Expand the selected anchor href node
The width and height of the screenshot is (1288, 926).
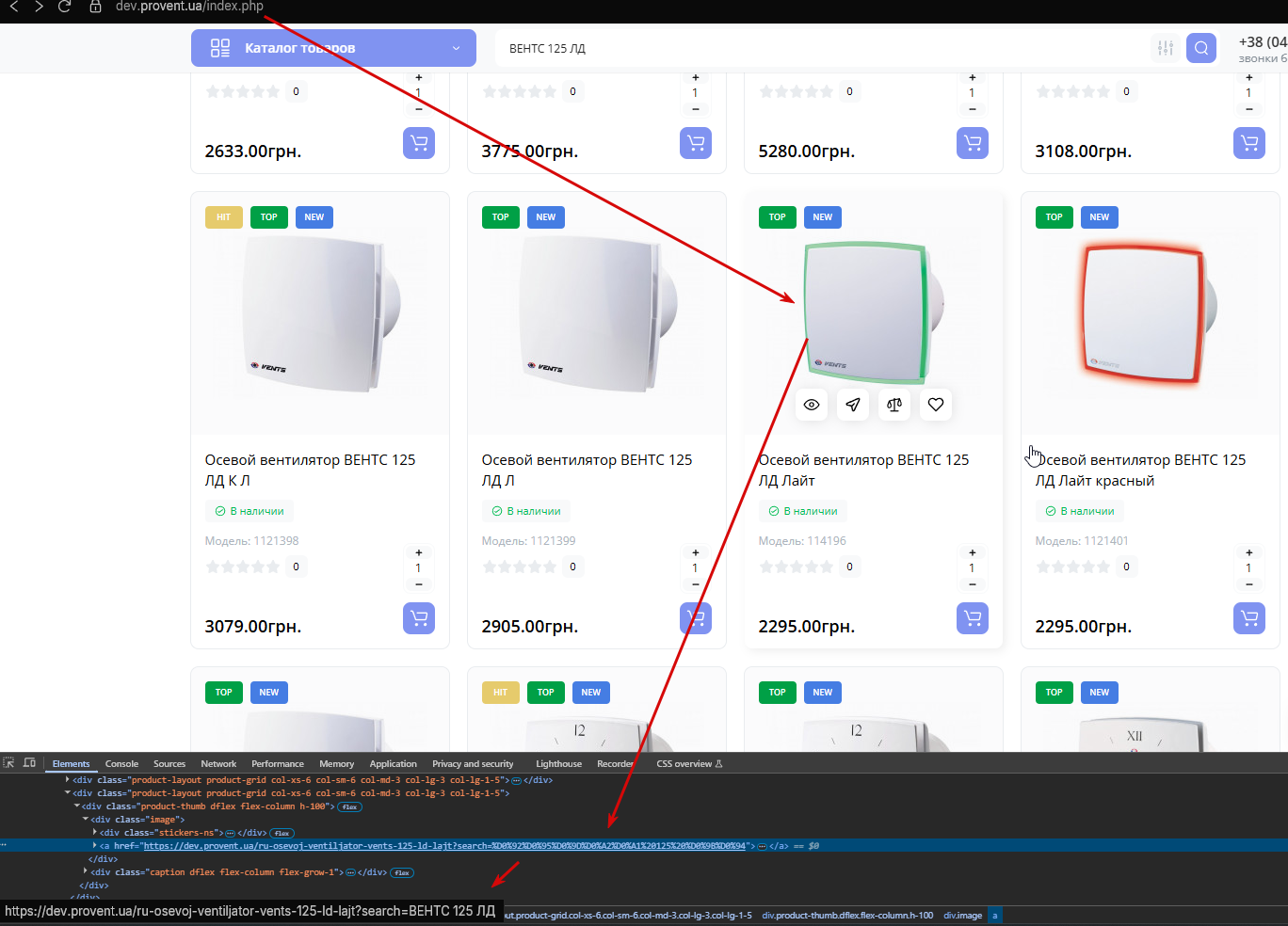(94, 845)
